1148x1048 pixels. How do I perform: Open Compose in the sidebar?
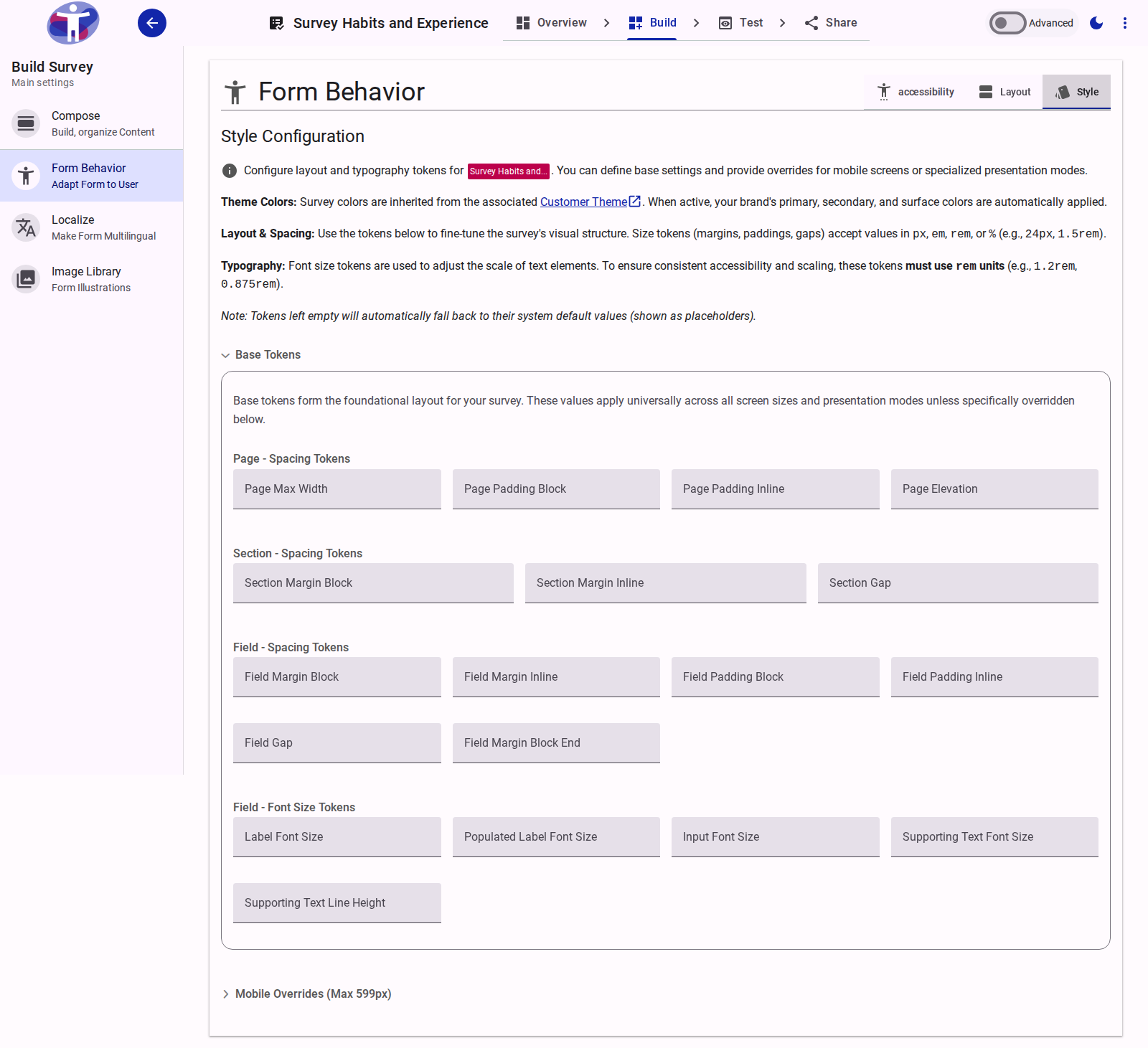[x=92, y=123]
